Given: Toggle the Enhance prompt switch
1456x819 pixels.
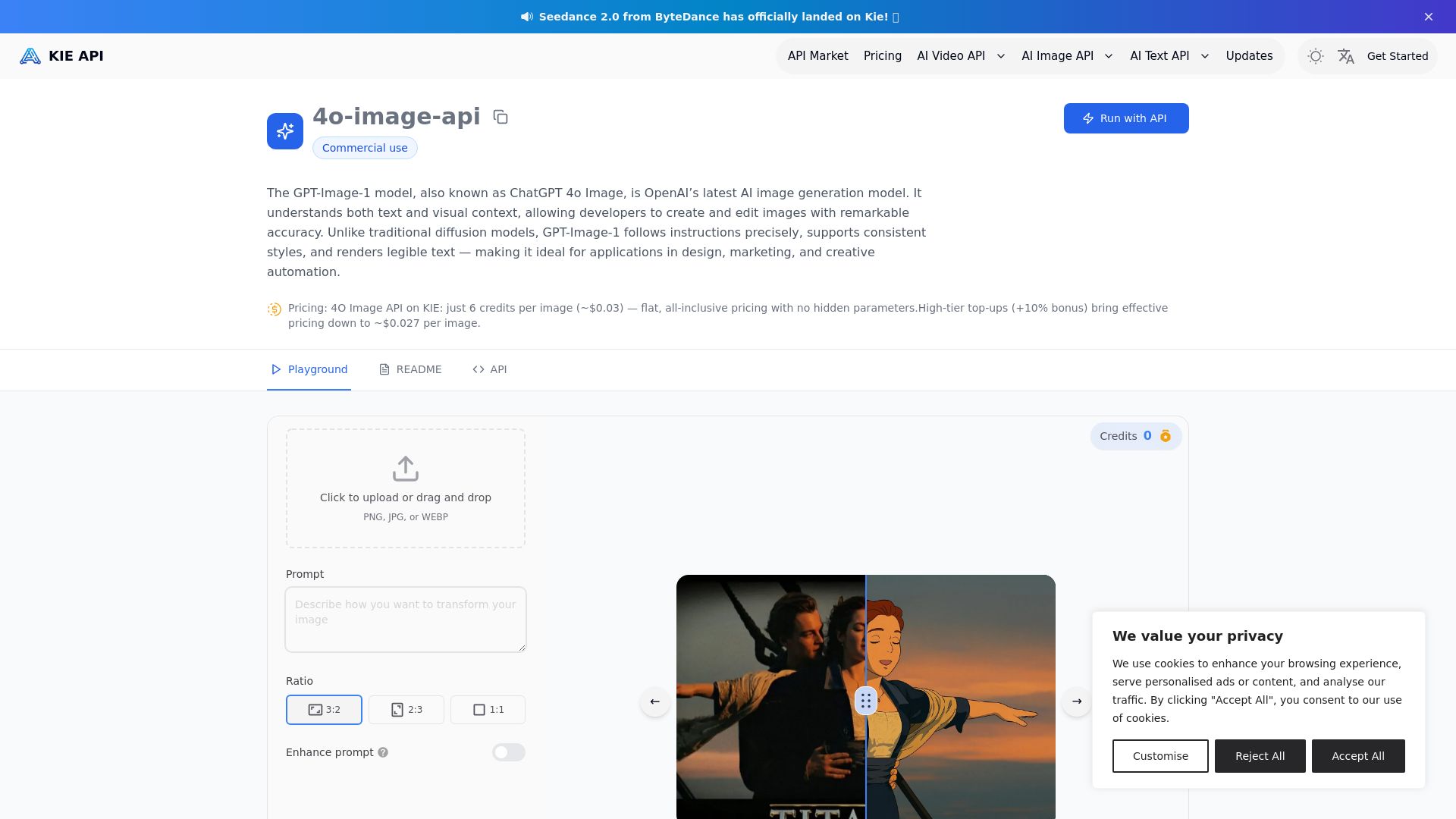Looking at the screenshot, I should (x=509, y=752).
